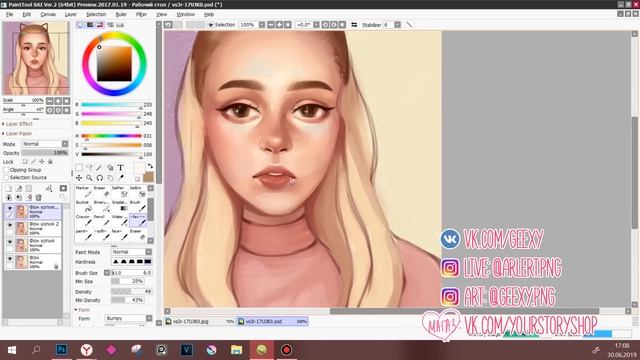The image size is (640, 360).
Task: Choose the Crayon brush
Action: [x=84, y=220]
